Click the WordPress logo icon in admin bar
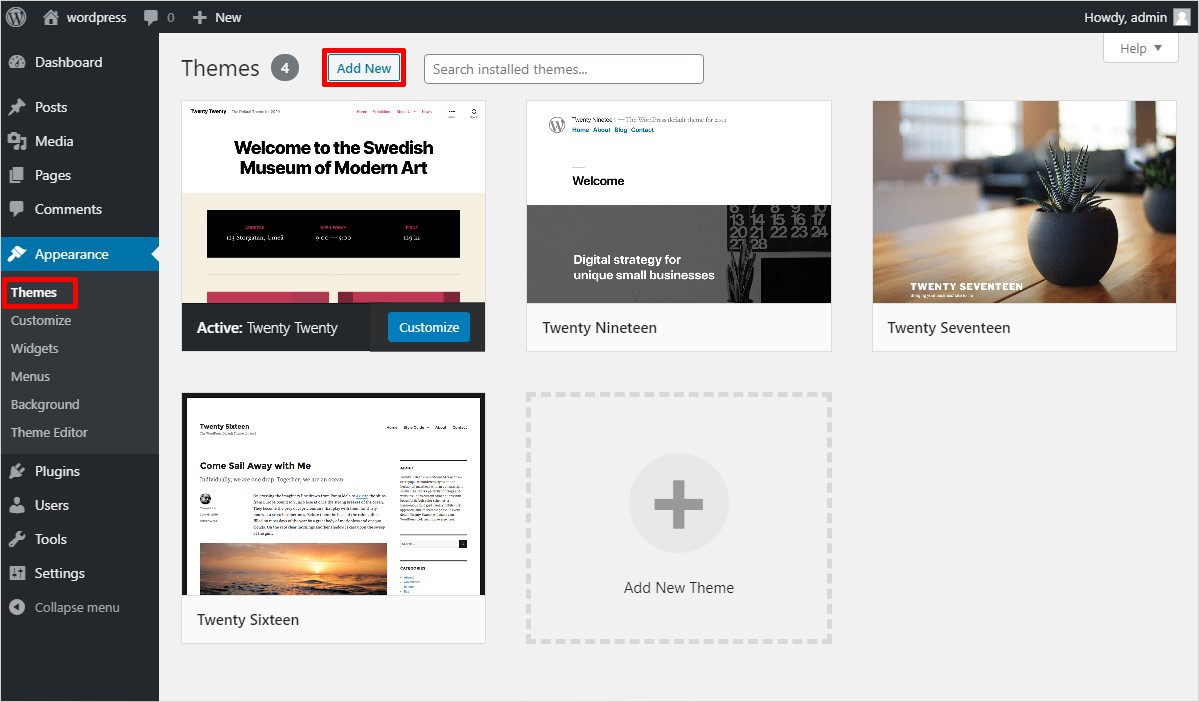The image size is (1199, 702). point(17,17)
